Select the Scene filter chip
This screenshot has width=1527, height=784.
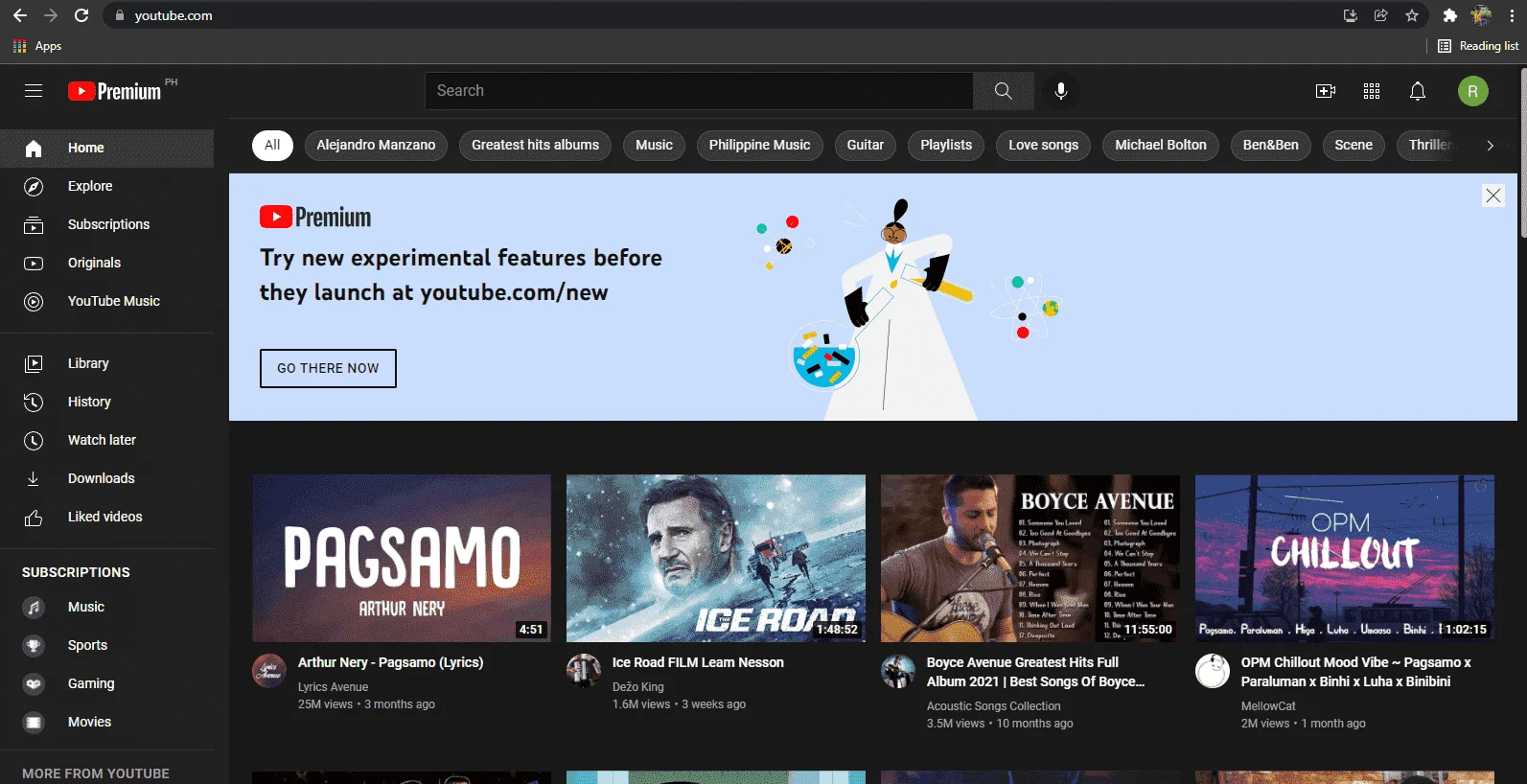[1353, 146]
